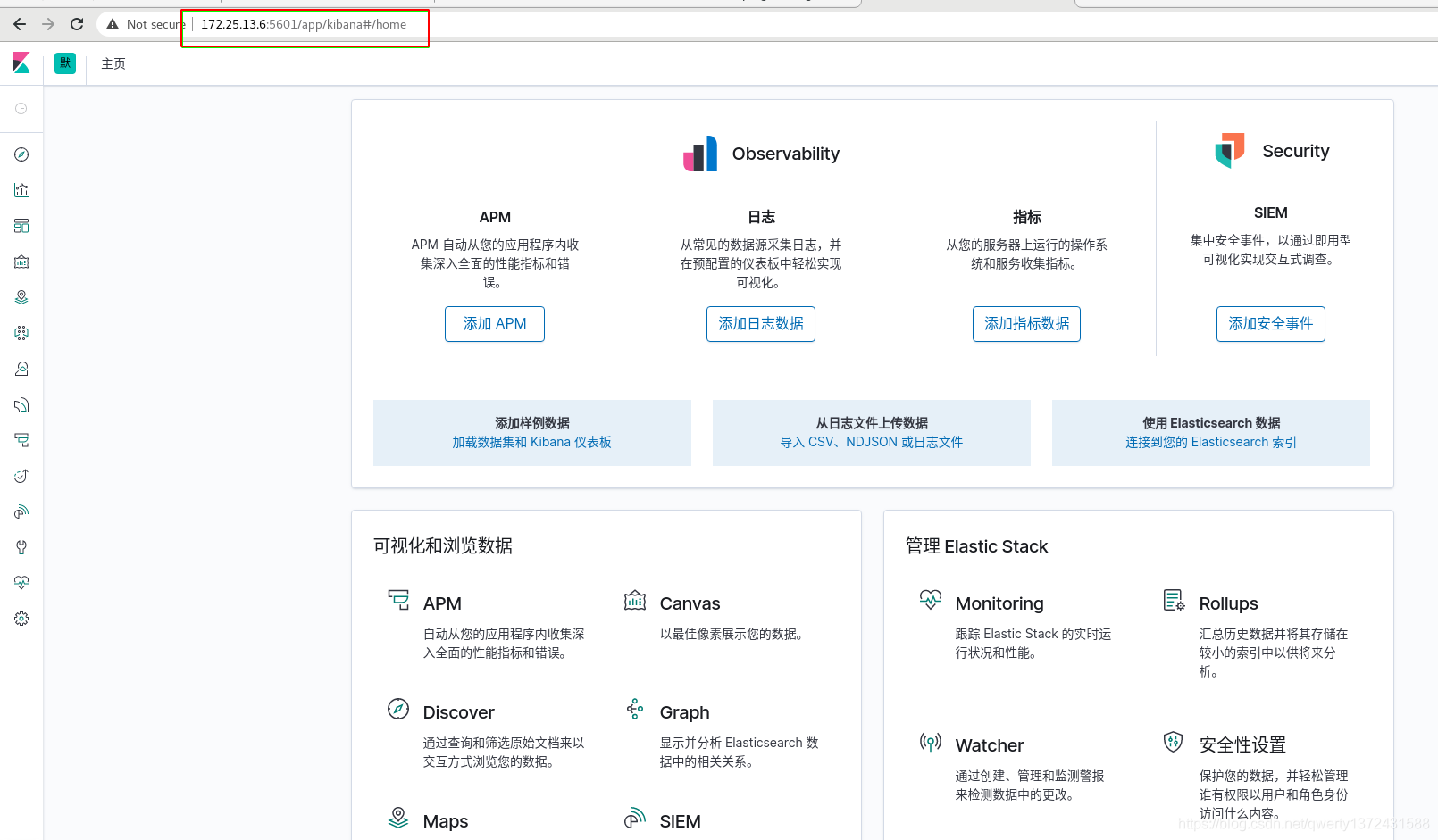Open Maps from the left sidebar
This screenshot has height=840, width=1438.
coord(21,297)
